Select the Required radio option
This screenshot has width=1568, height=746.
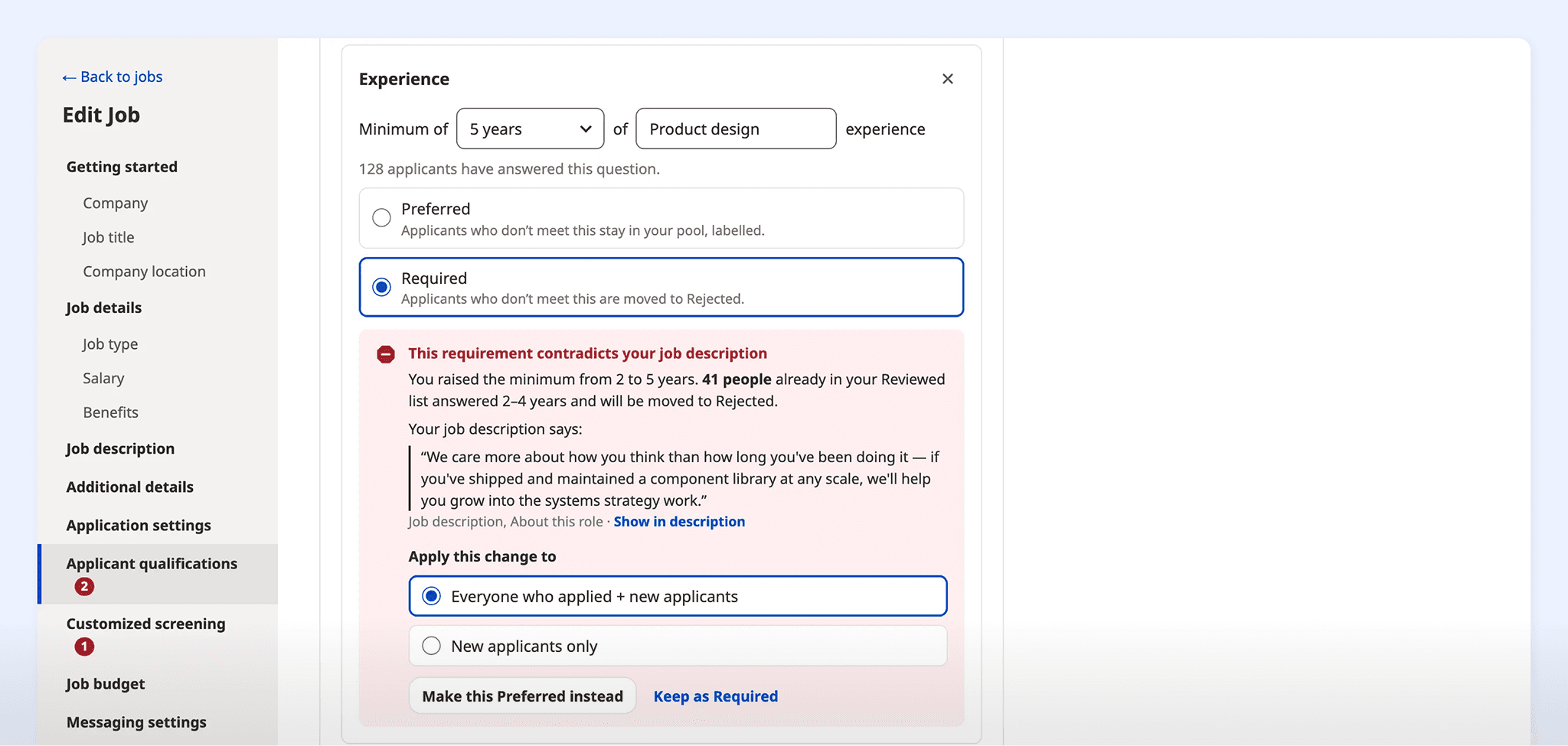point(661,287)
